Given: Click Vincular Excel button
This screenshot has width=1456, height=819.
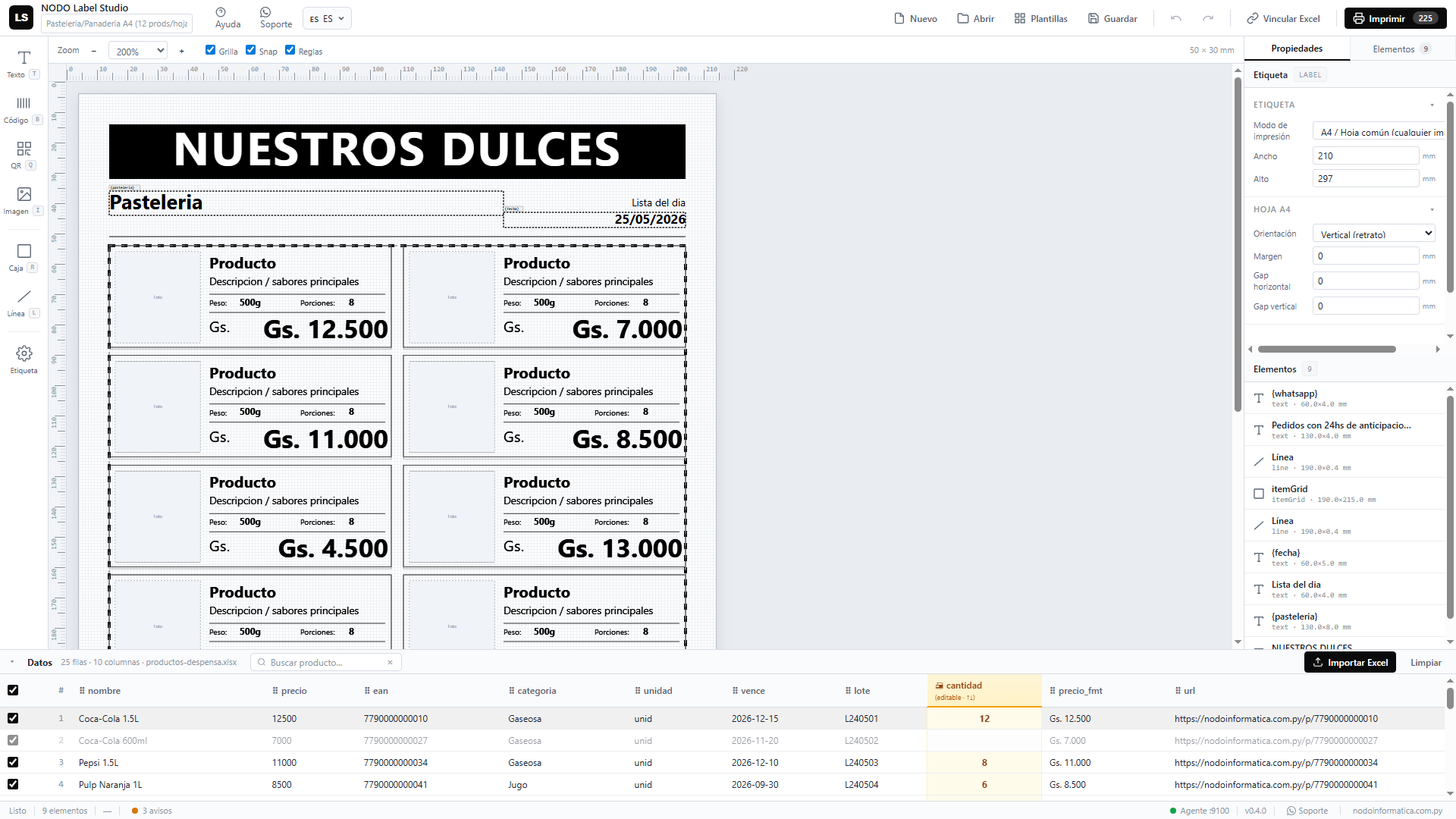Looking at the screenshot, I should [1284, 18].
